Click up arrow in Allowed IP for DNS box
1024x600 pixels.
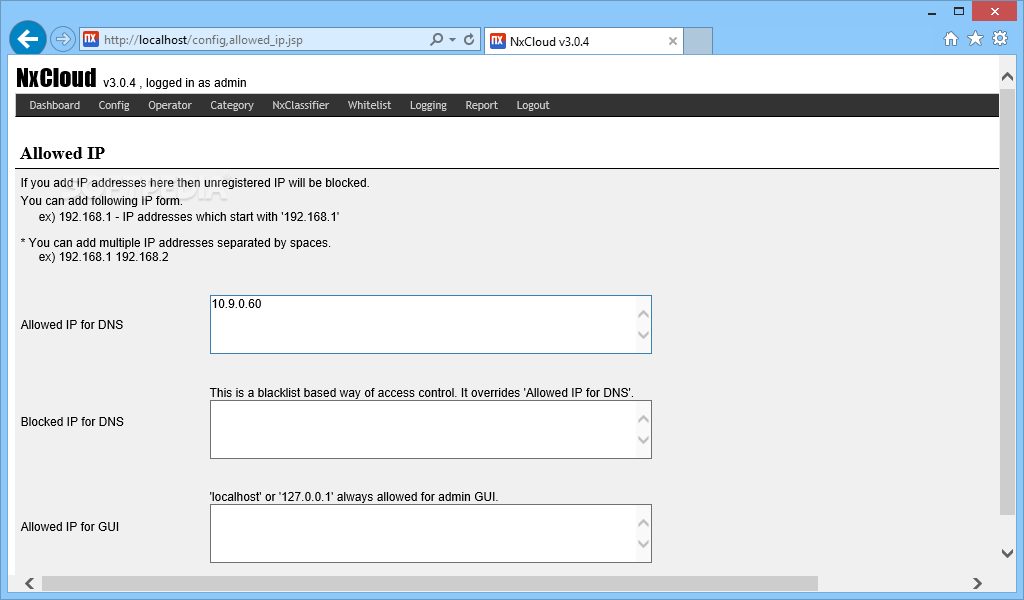pyautogui.click(x=643, y=314)
